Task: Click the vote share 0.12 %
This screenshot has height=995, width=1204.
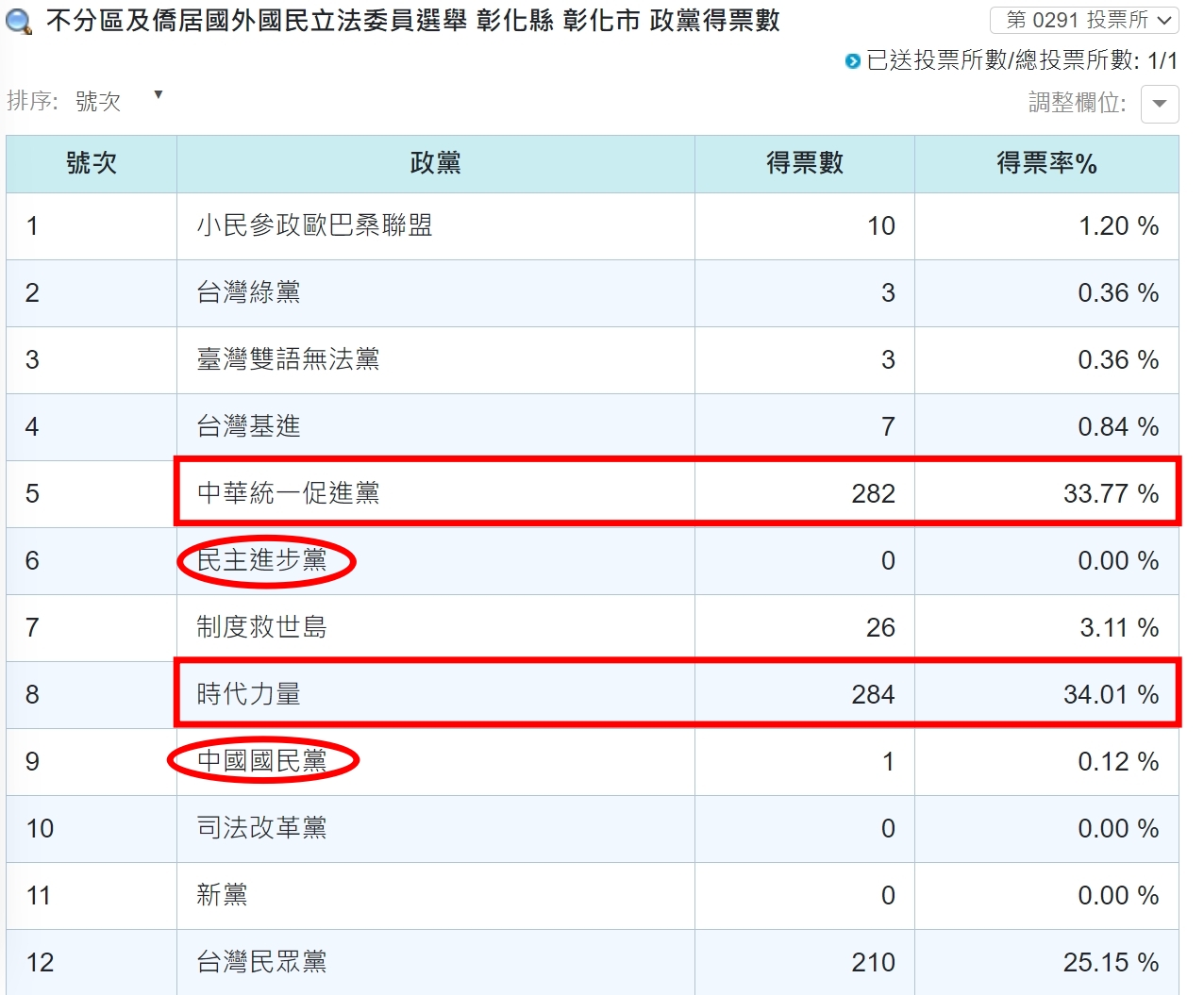Action: (x=1118, y=761)
